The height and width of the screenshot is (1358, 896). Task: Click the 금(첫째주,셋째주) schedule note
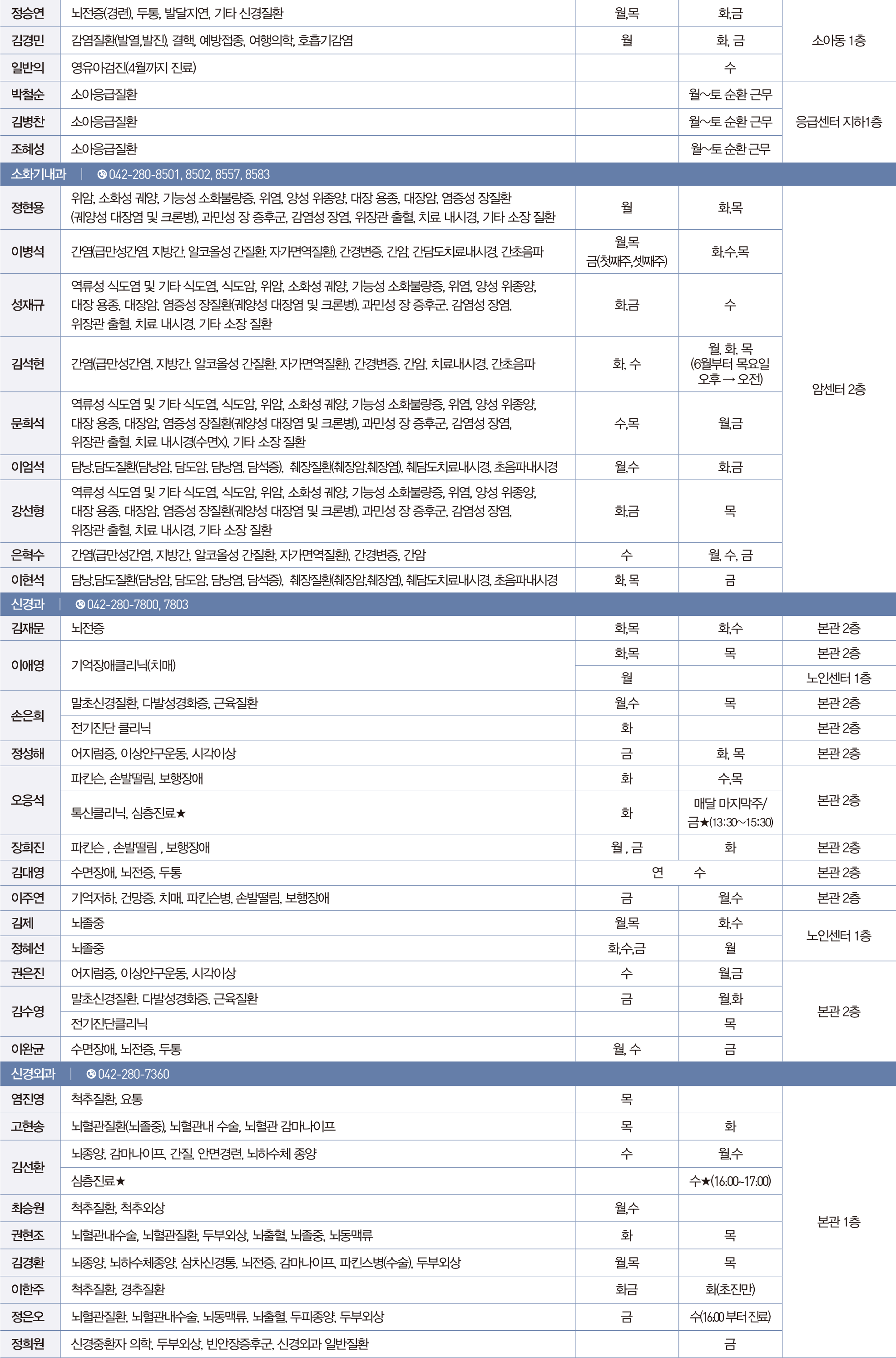click(627, 262)
